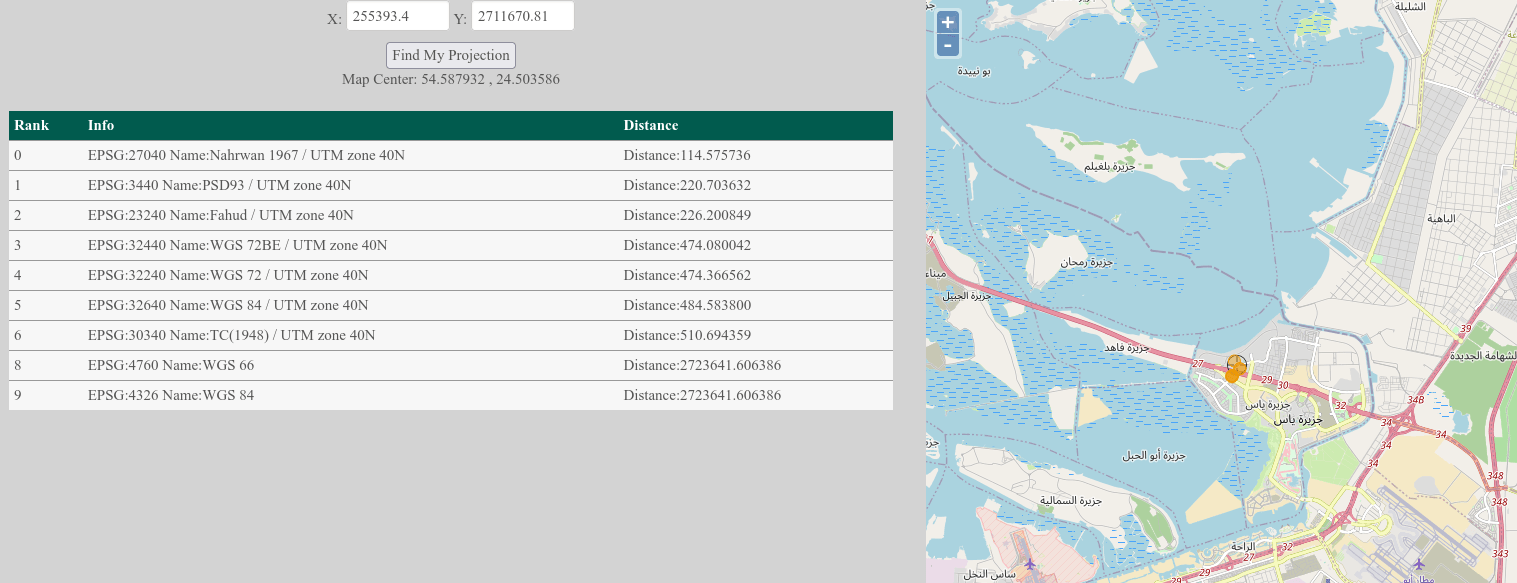Focus the X coordinate input field

coord(398,16)
